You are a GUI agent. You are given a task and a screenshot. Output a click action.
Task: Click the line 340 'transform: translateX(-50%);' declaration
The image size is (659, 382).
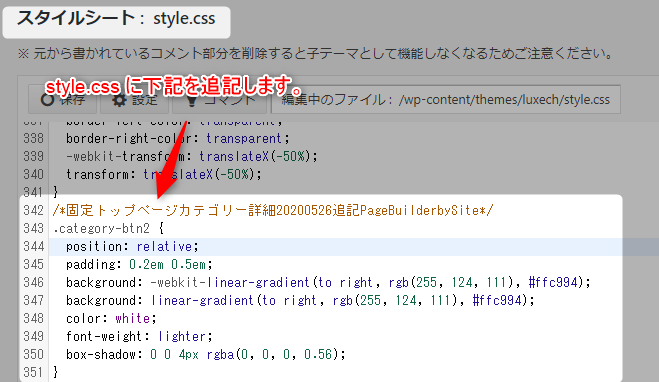point(164,174)
